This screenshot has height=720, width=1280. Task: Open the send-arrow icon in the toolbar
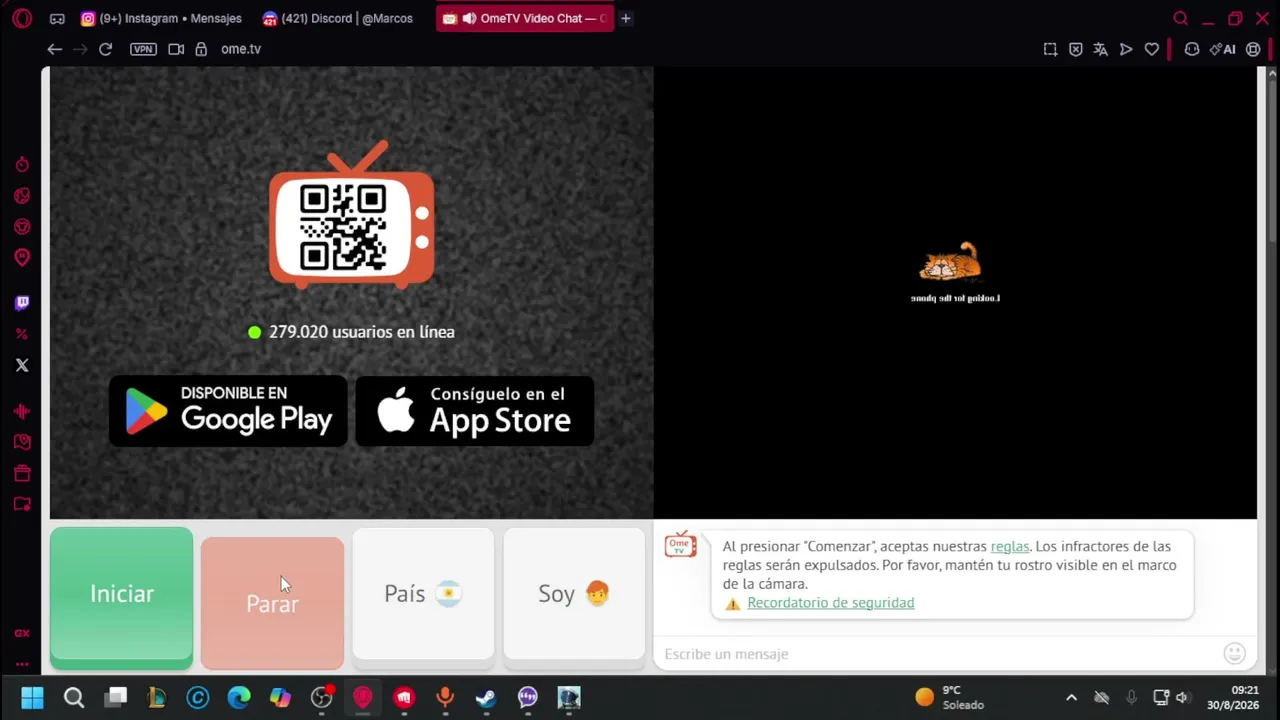[1126, 49]
